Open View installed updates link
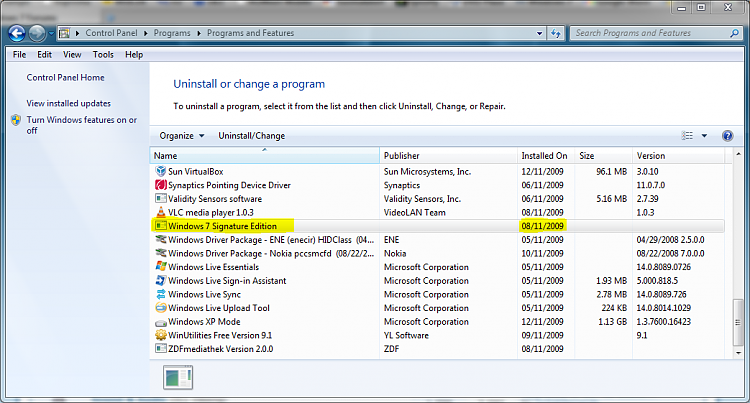Image resolution: width=750 pixels, height=403 pixels. click(x=68, y=103)
